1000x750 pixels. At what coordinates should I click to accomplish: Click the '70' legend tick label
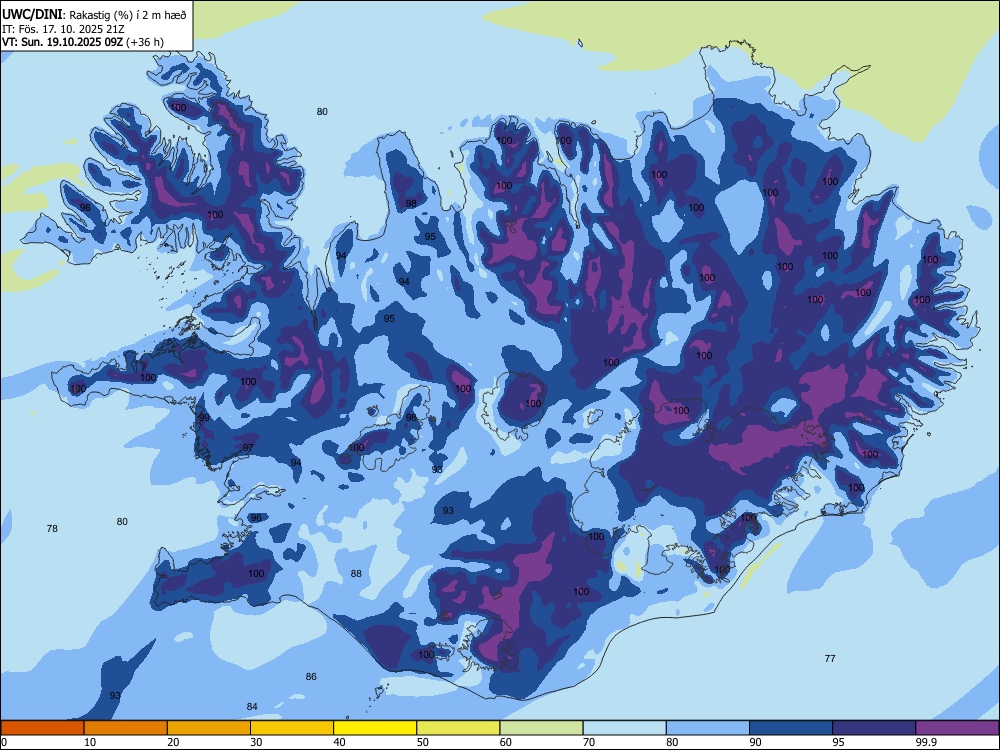589,742
